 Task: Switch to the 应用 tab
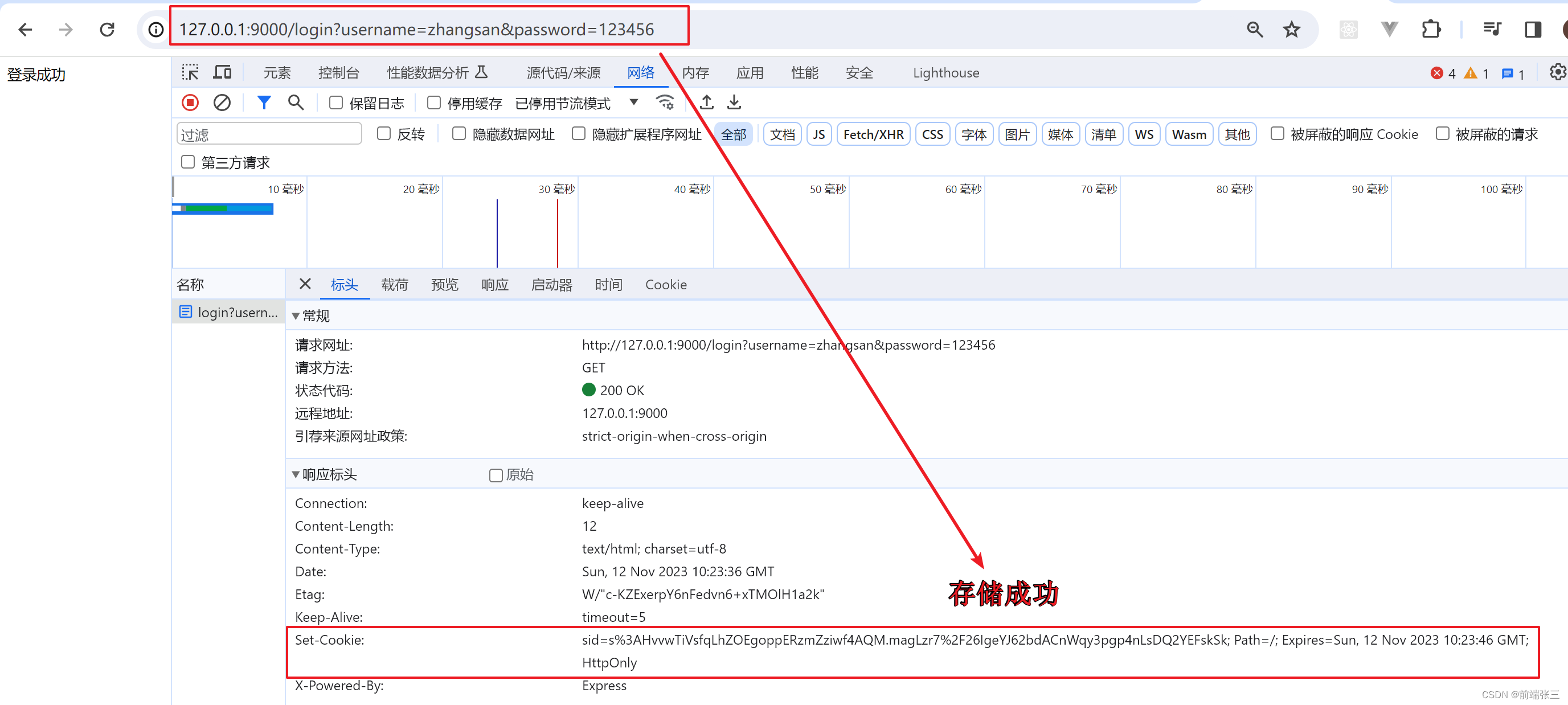click(750, 73)
